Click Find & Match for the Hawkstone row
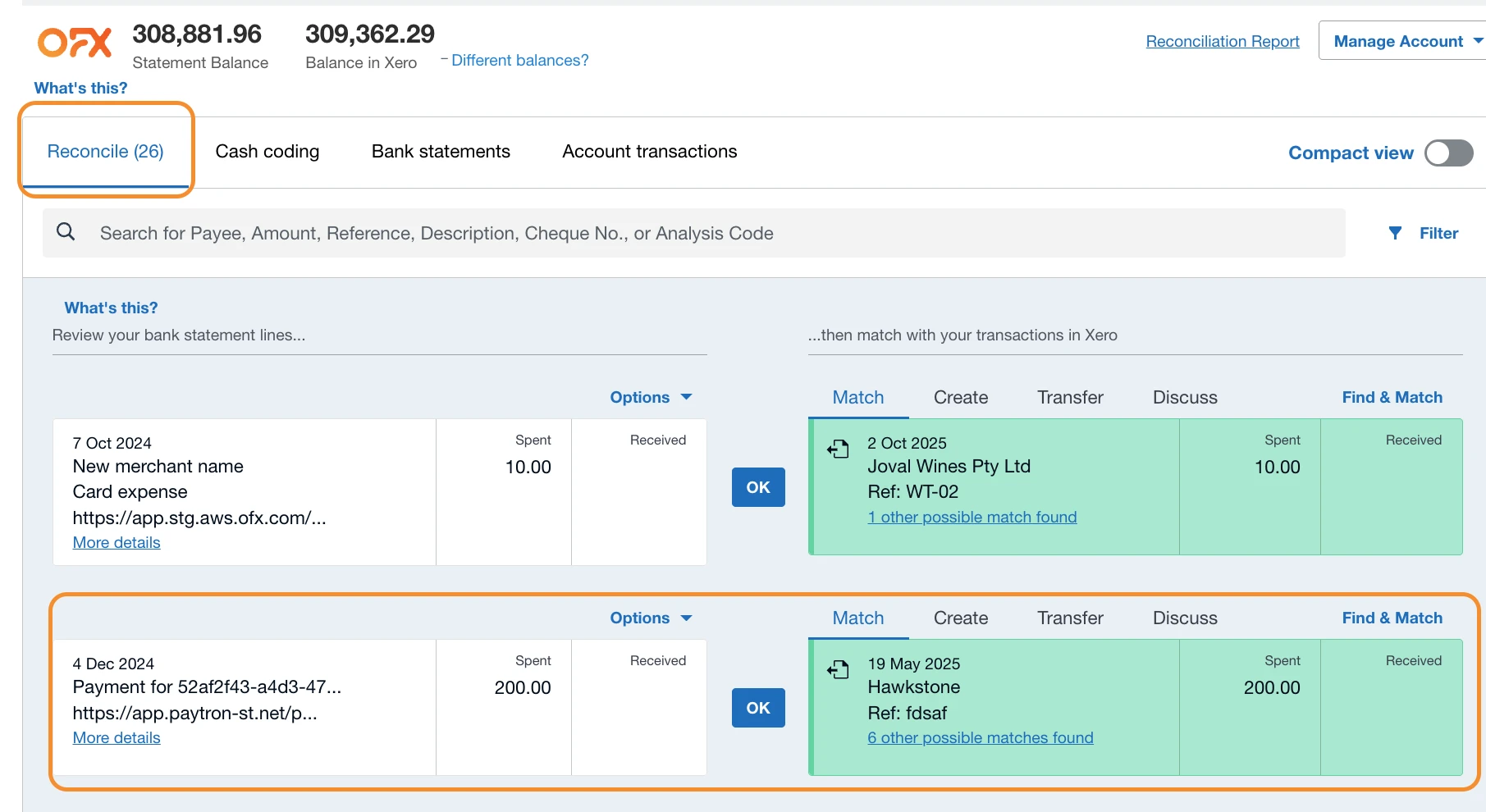 (1392, 618)
